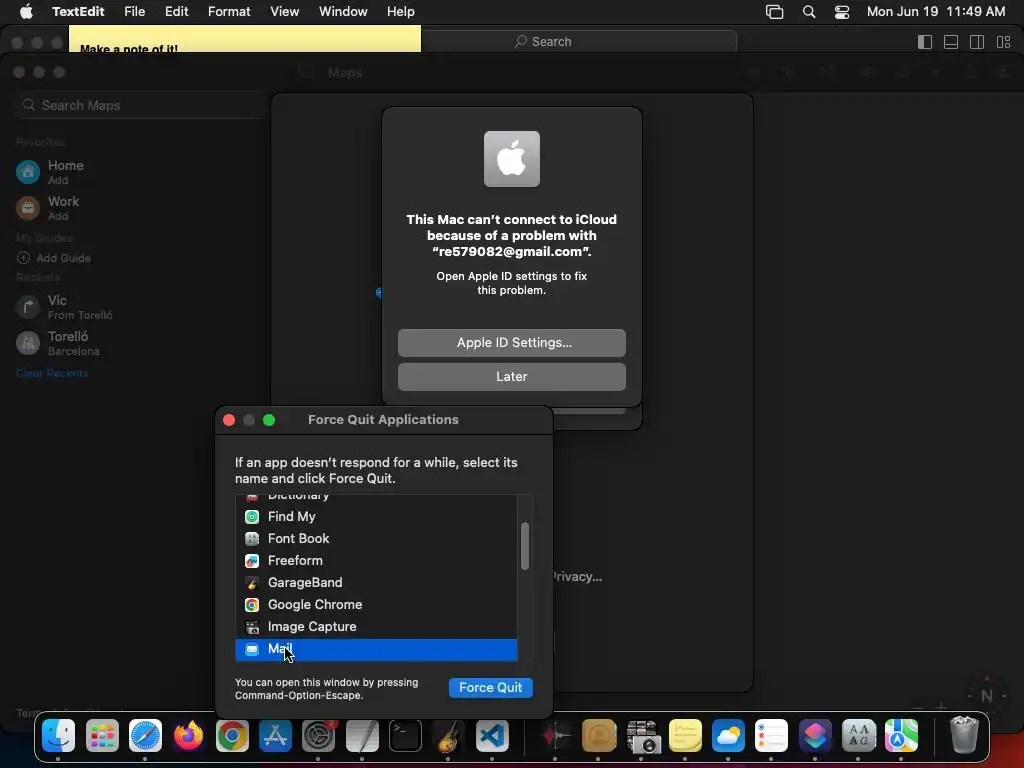Viewport: 1024px width, 768px height.
Task: Launch Shortcuts app from the Dock
Action: tap(814, 736)
